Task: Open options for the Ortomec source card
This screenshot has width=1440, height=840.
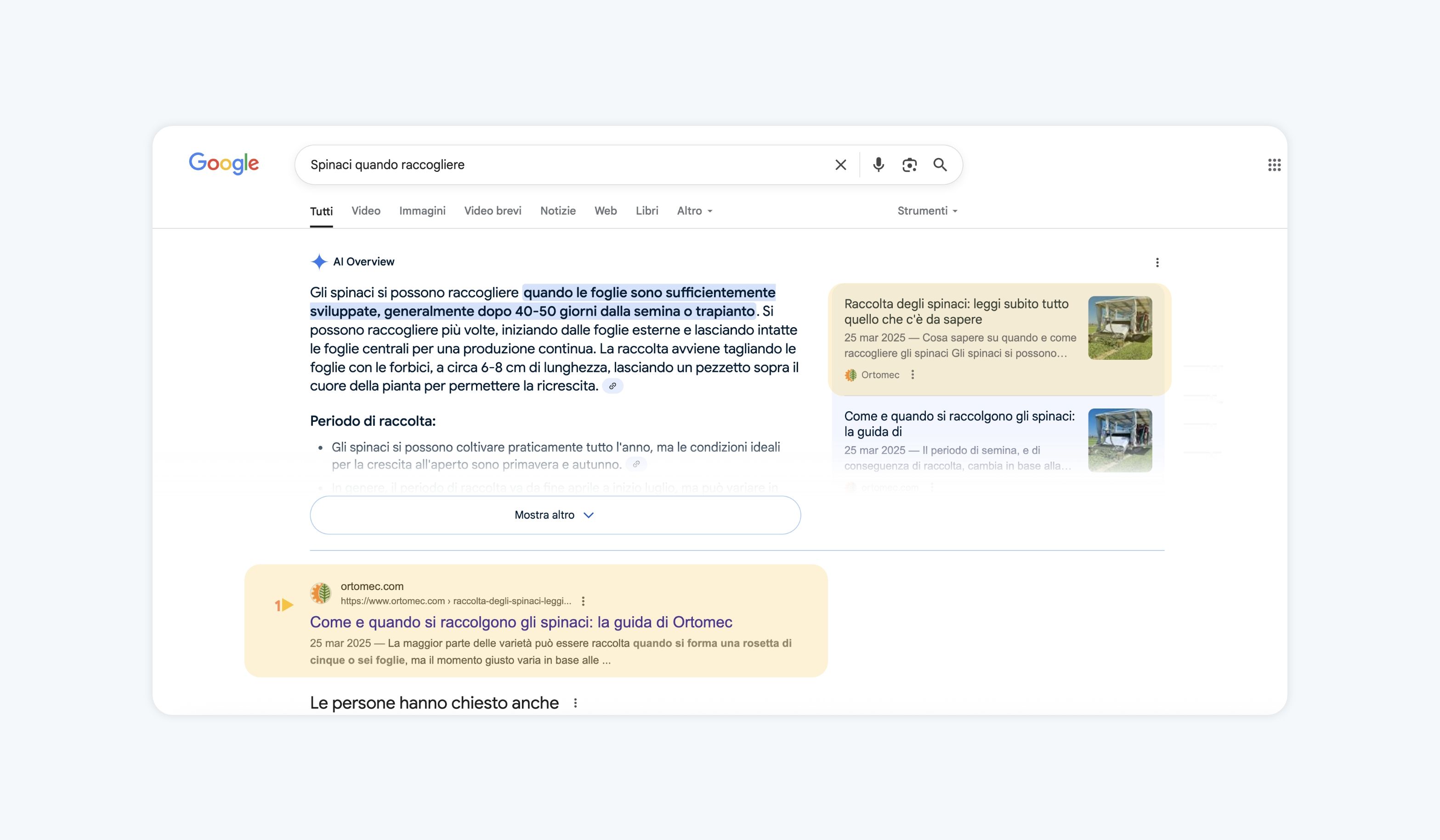Action: click(x=913, y=375)
